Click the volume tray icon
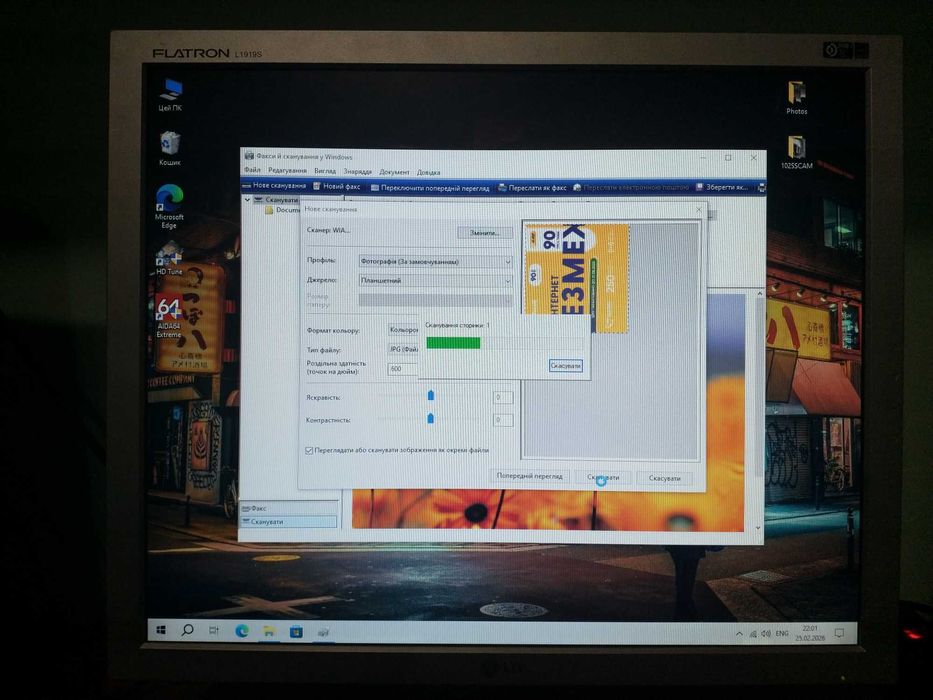 pos(766,633)
